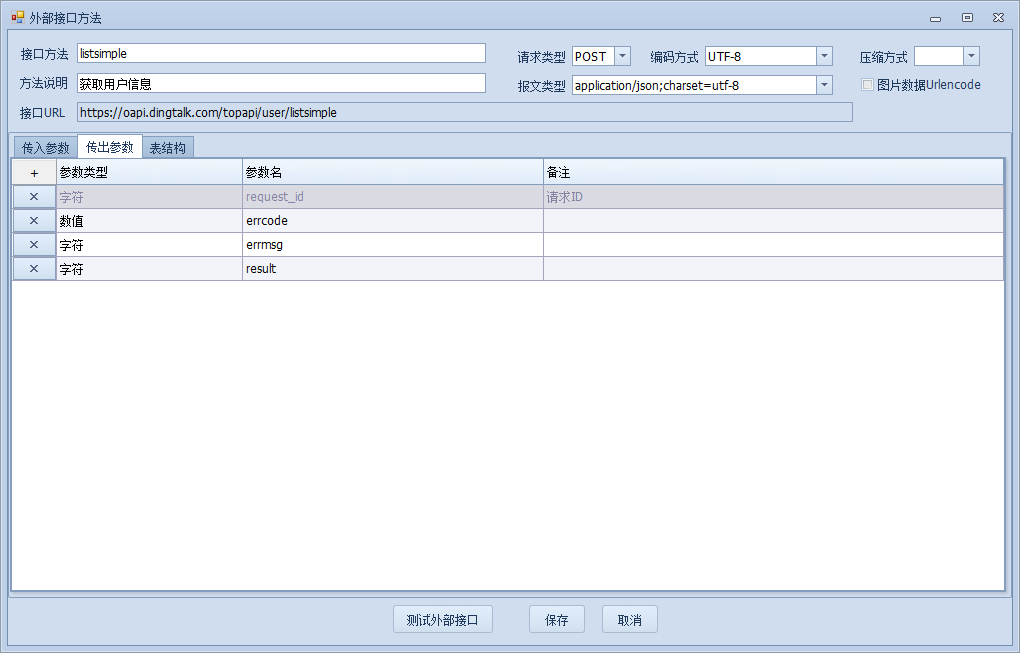The image size is (1020, 653).
Task: Click the 取消 button
Action: point(630,620)
